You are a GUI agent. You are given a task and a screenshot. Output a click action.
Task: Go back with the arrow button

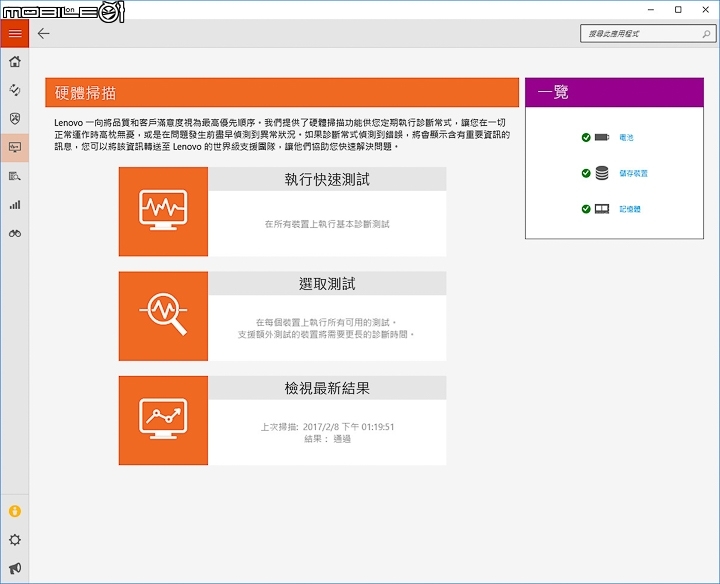(x=44, y=34)
